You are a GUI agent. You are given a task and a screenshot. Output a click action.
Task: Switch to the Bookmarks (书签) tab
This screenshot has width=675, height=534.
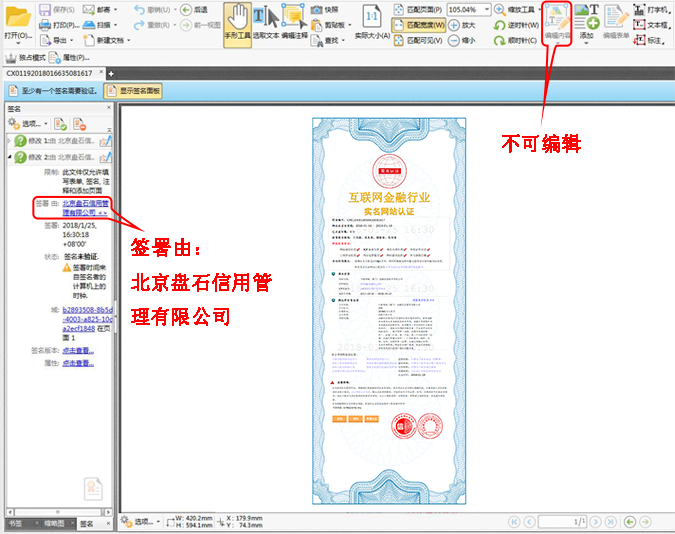click(x=15, y=523)
